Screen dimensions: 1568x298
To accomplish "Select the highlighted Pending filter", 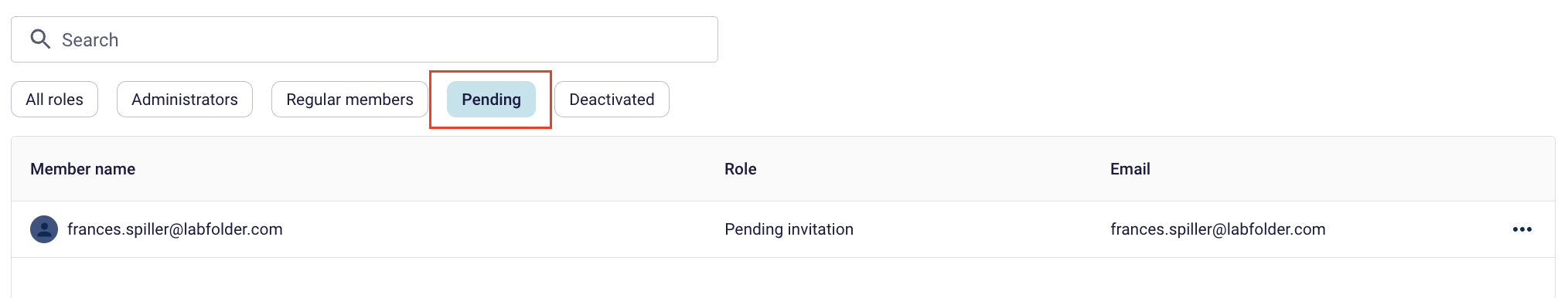I will click(x=491, y=100).
